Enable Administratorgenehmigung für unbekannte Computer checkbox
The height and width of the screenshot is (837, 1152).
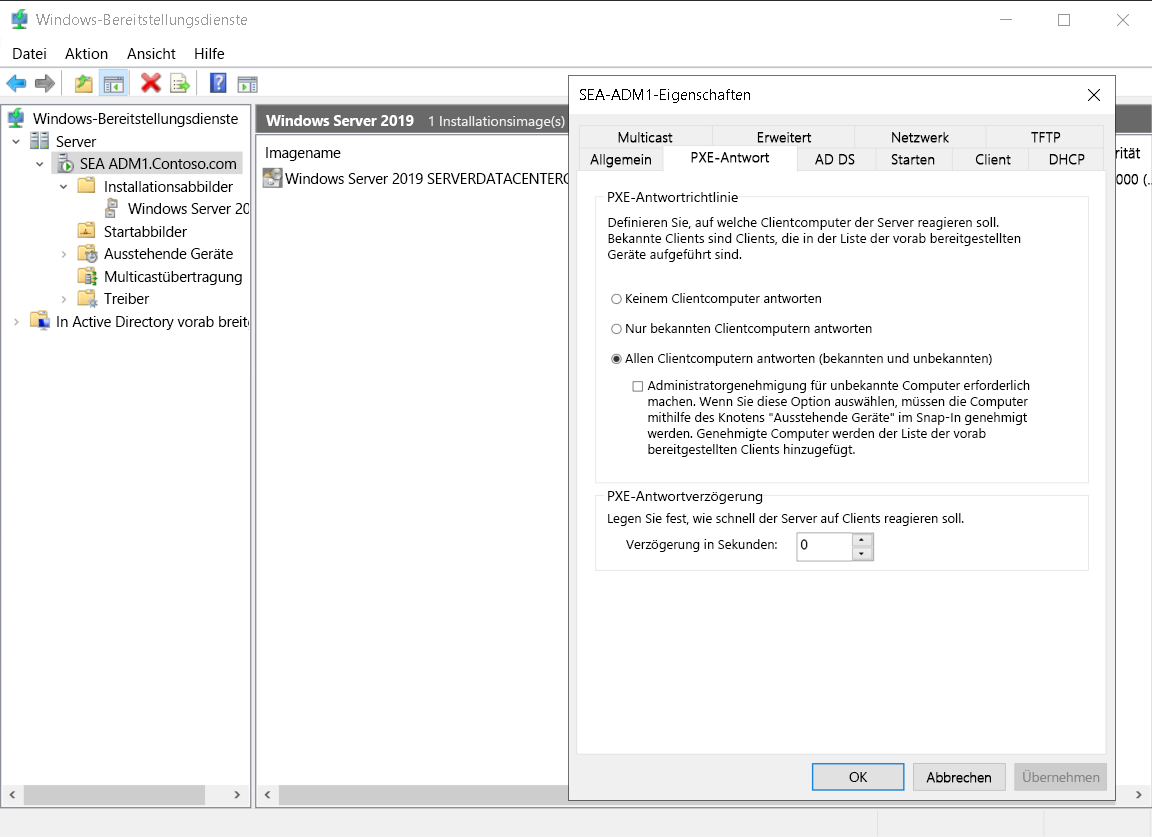pos(638,387)
